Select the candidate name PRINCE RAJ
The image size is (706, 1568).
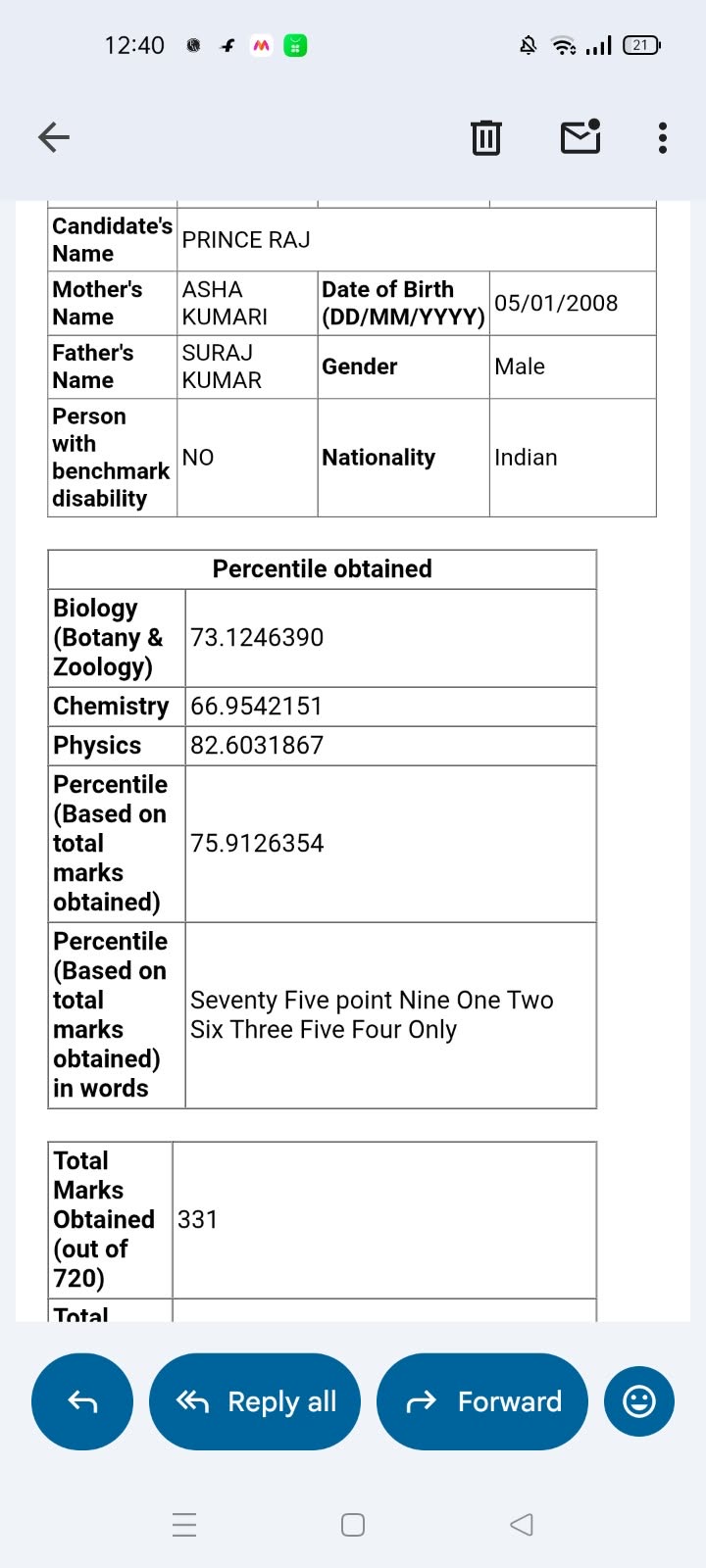point(246,240)
